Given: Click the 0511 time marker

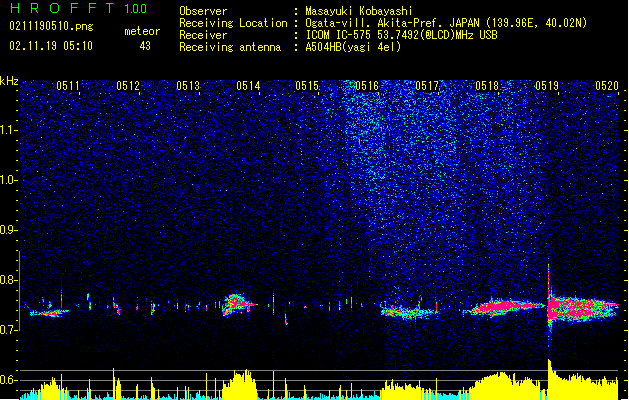Looking at the screenshot, I should click(x=67, y=86).
